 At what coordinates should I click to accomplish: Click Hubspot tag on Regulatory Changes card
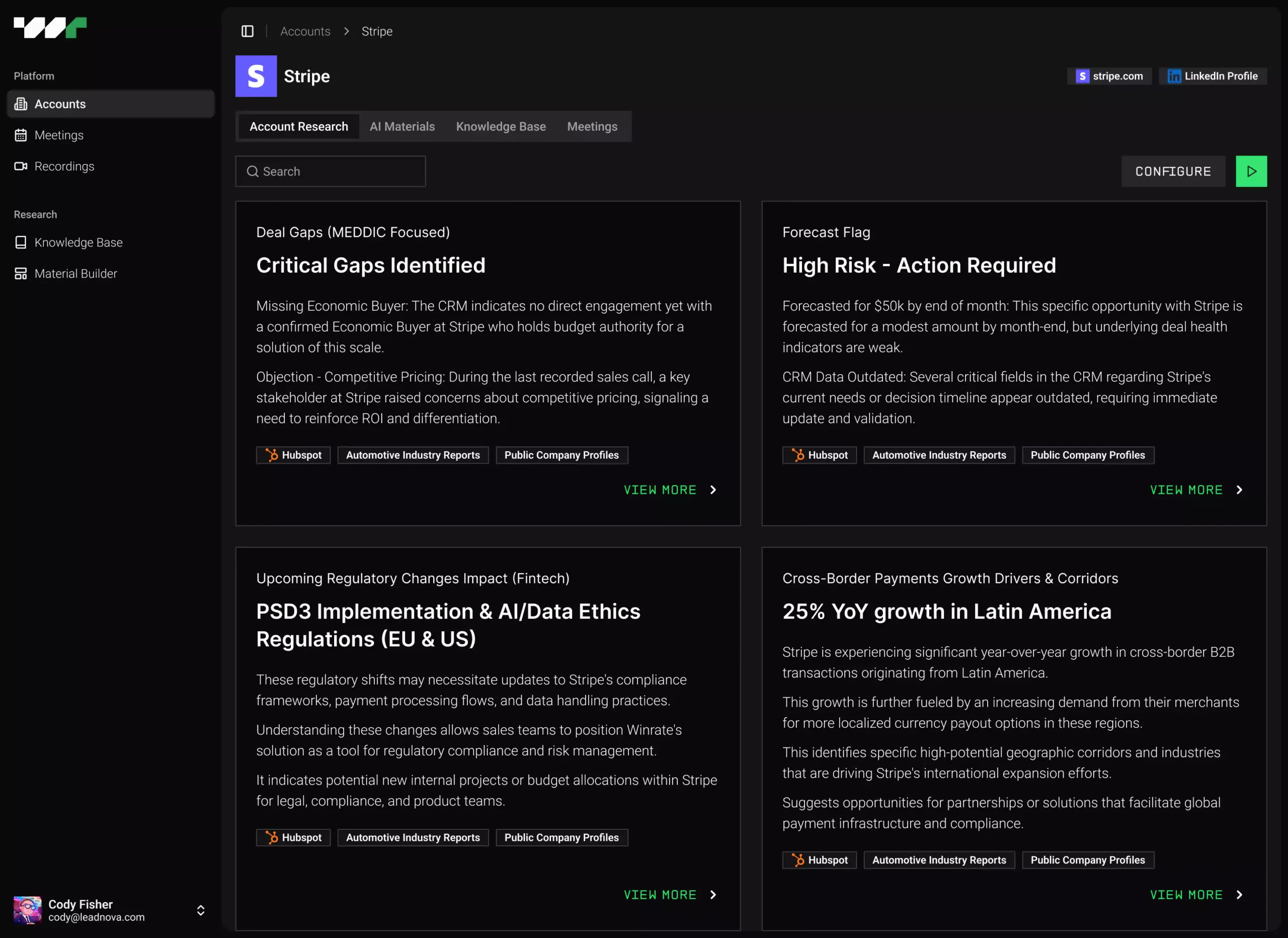coord(293,837)
